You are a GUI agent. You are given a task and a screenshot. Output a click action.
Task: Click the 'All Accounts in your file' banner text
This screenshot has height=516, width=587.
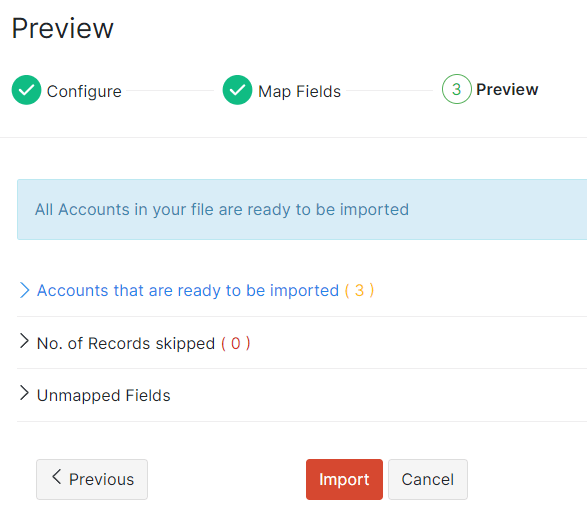[222, 209]
